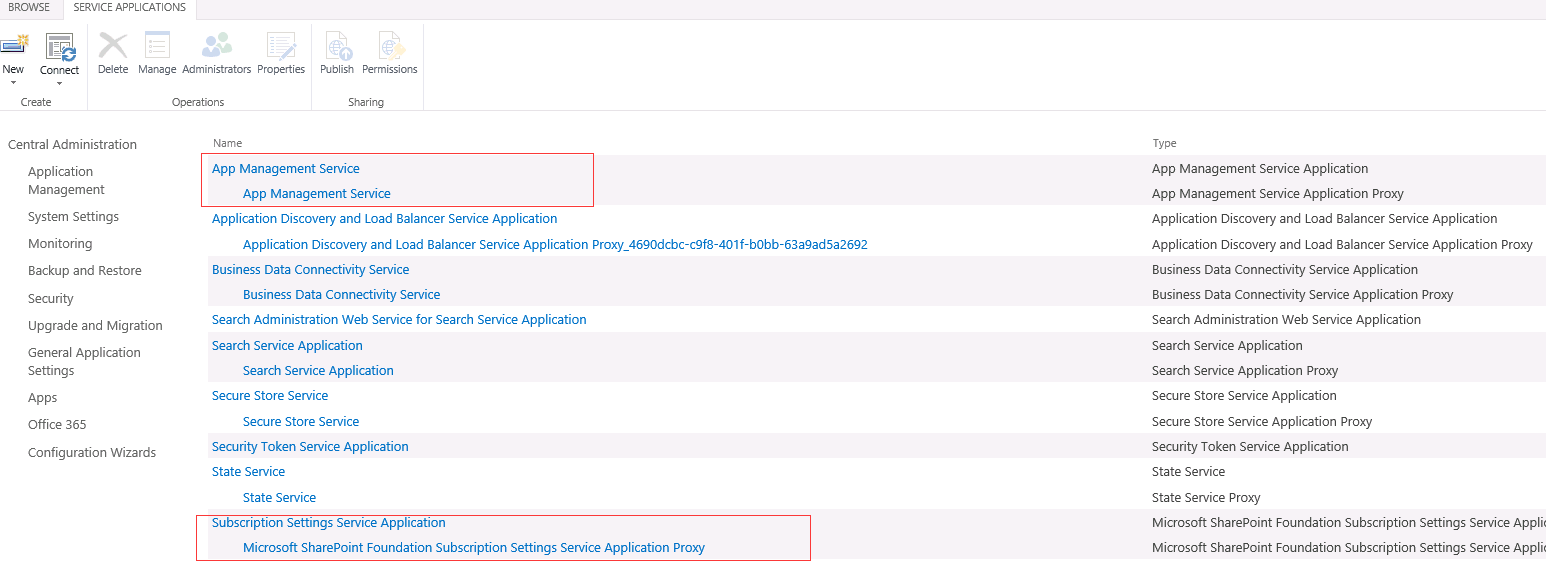Open the indented Search Service Application proxy
This screenshot has width=1546, height=567.
(x=318, y=370)
